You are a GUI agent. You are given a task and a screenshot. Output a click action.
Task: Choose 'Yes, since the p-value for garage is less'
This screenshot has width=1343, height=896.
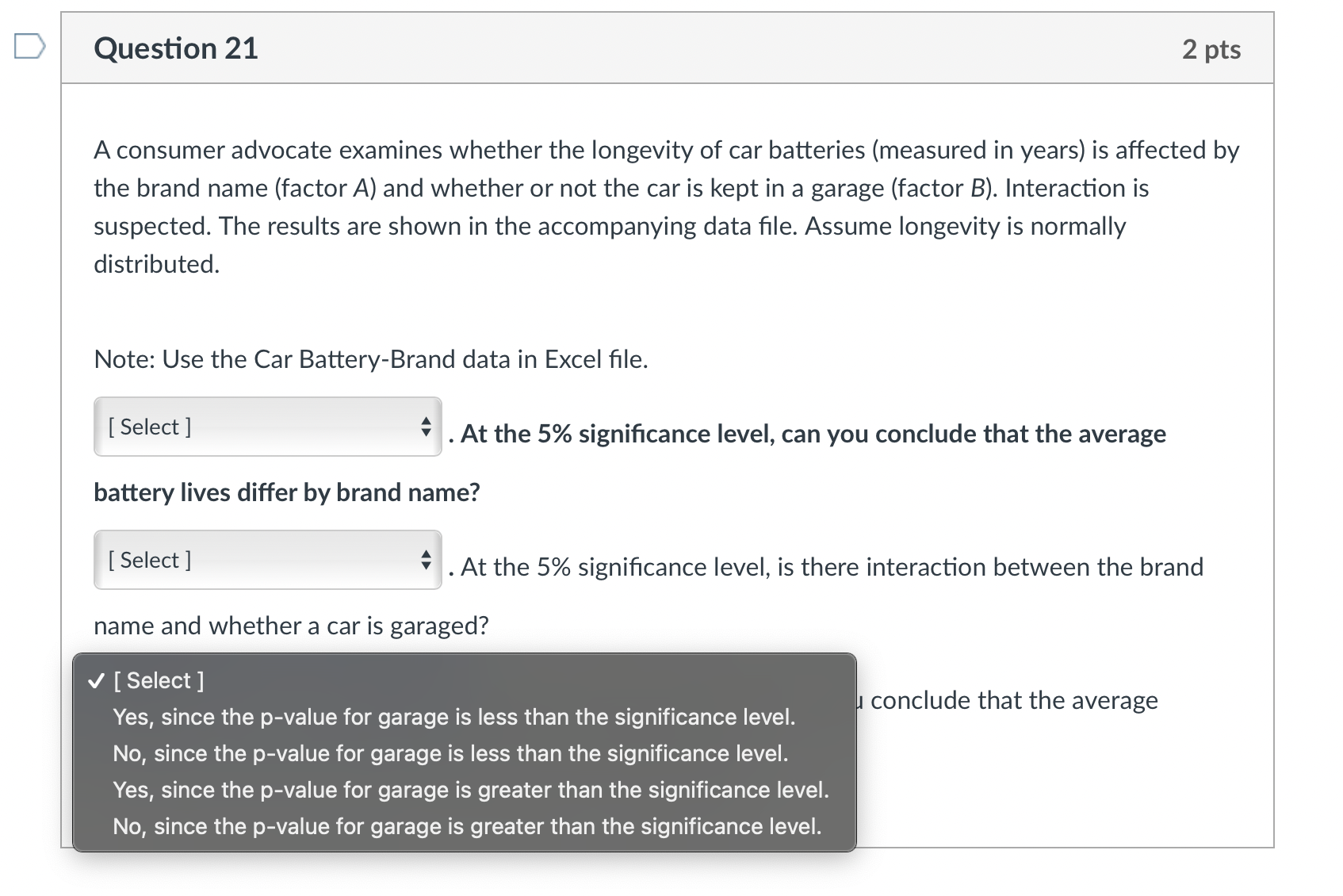(454, 717)
